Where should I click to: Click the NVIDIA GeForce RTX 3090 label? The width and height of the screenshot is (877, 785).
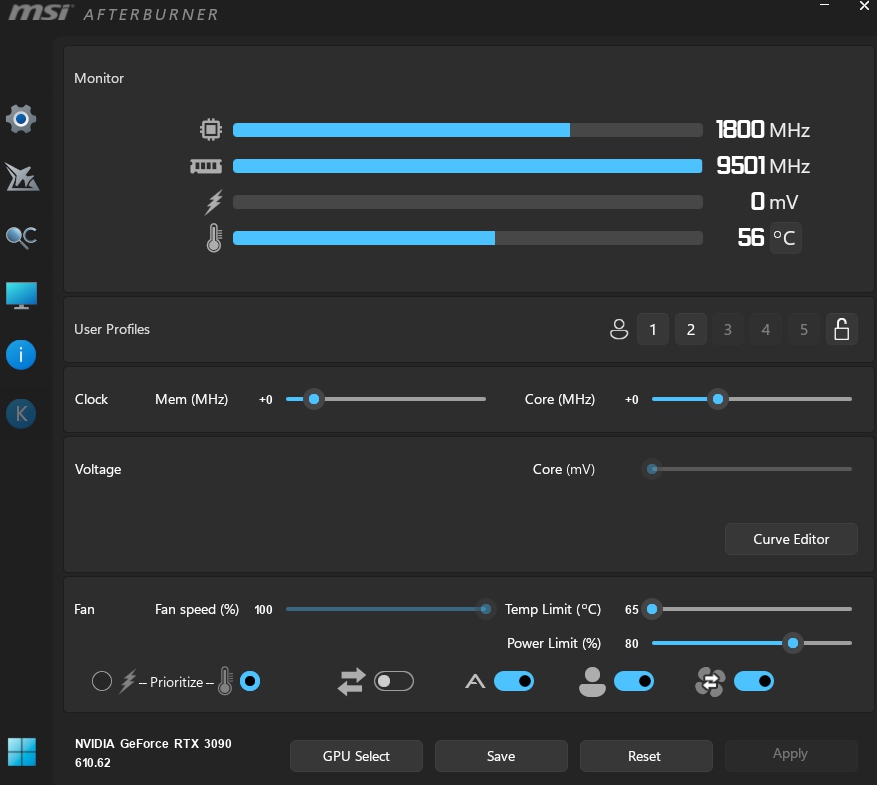(x=153, y=744)
